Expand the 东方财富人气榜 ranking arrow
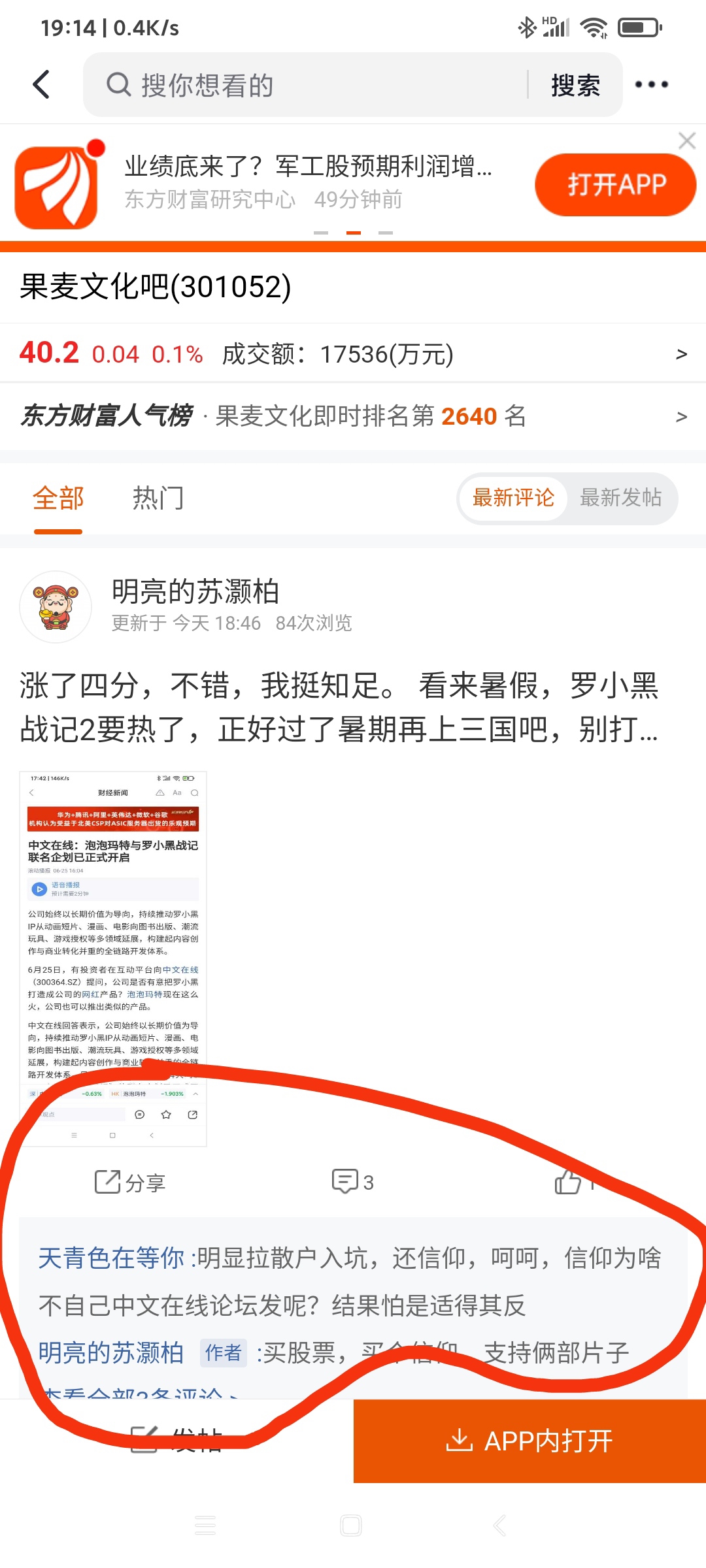 681,417
